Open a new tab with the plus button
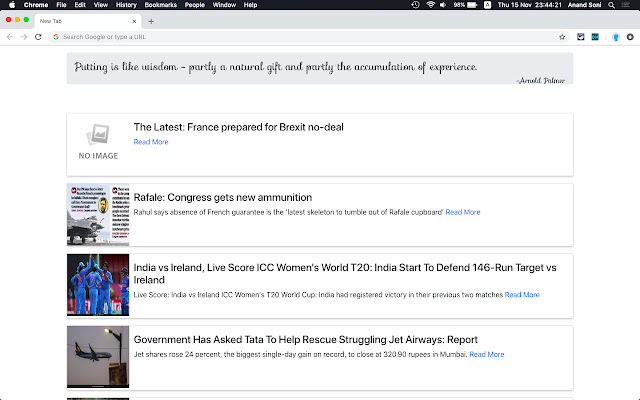This screenshot has width=640, height=400. 151,21
